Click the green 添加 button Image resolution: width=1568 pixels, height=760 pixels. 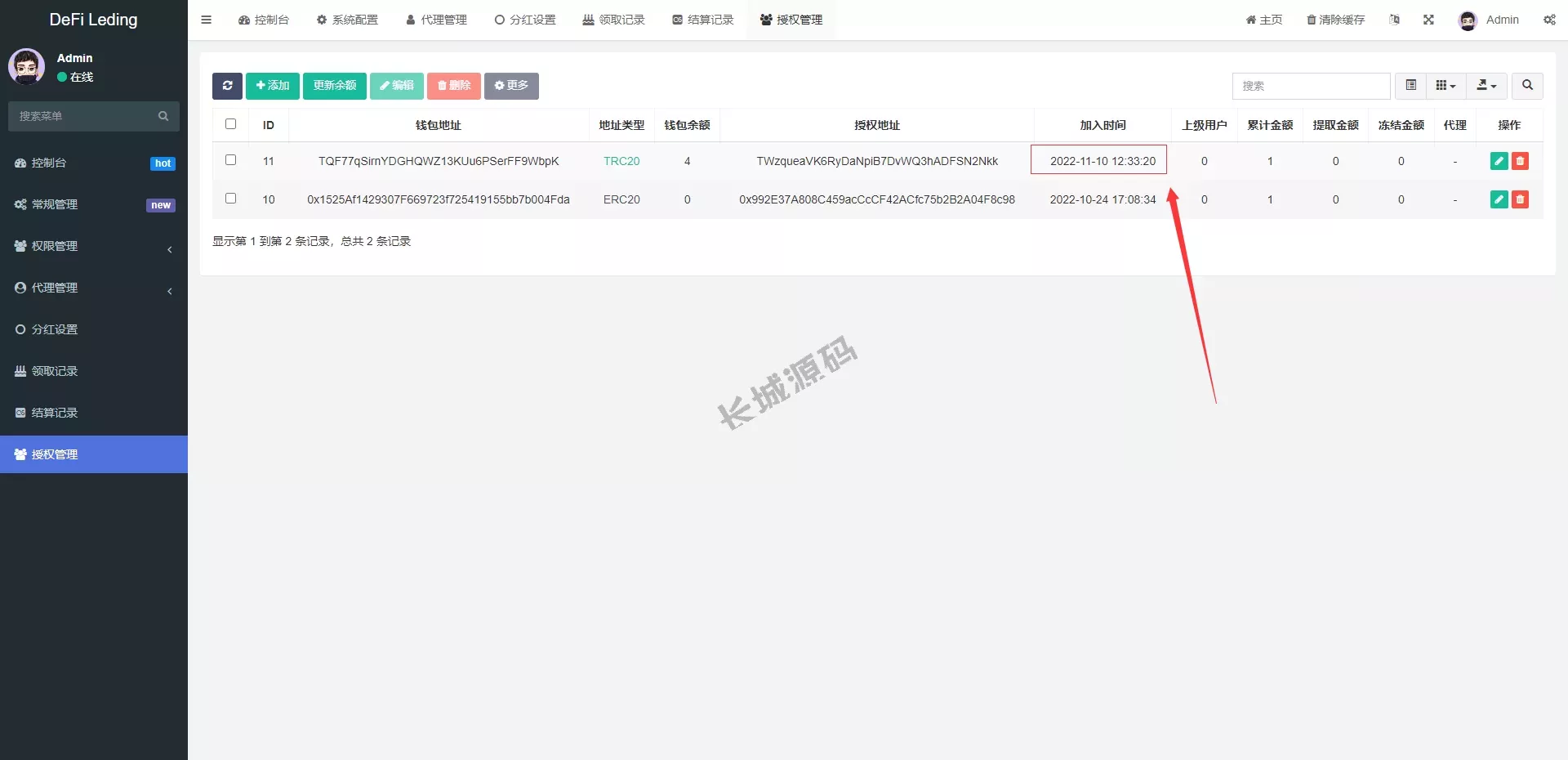click(x=273, y=86)
